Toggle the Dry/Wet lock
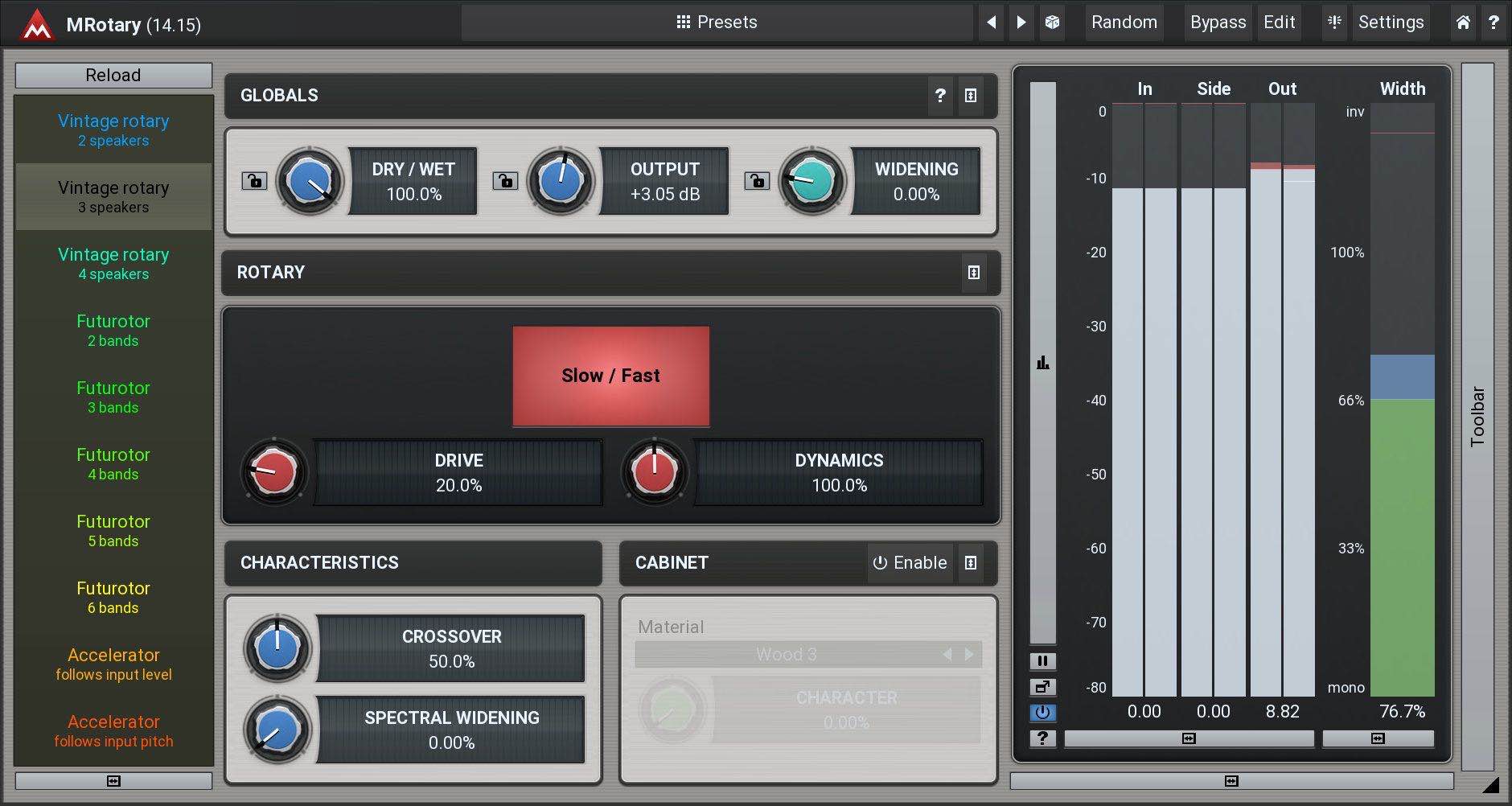The width and height of the screenshot is (1512, 806). pos(254,181)
